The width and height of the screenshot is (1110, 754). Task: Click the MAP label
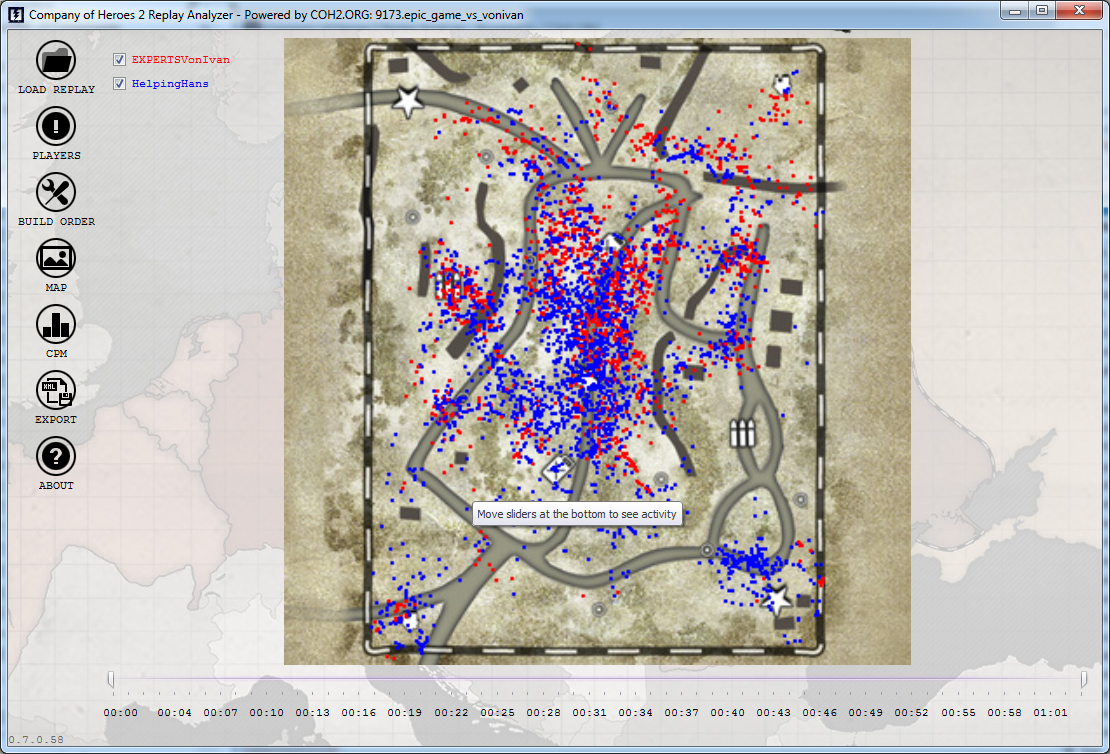tap(57, 287)
